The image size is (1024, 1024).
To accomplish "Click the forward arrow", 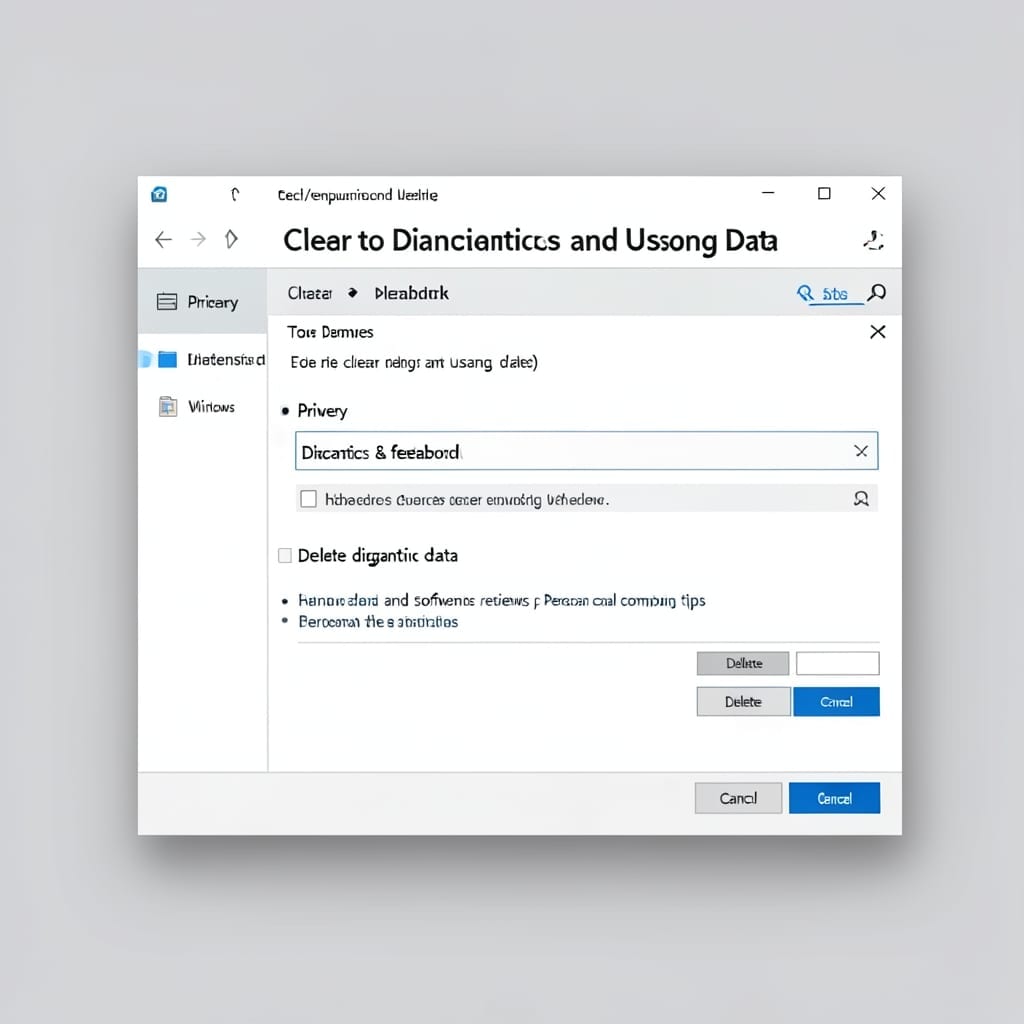I will point(198,240).
